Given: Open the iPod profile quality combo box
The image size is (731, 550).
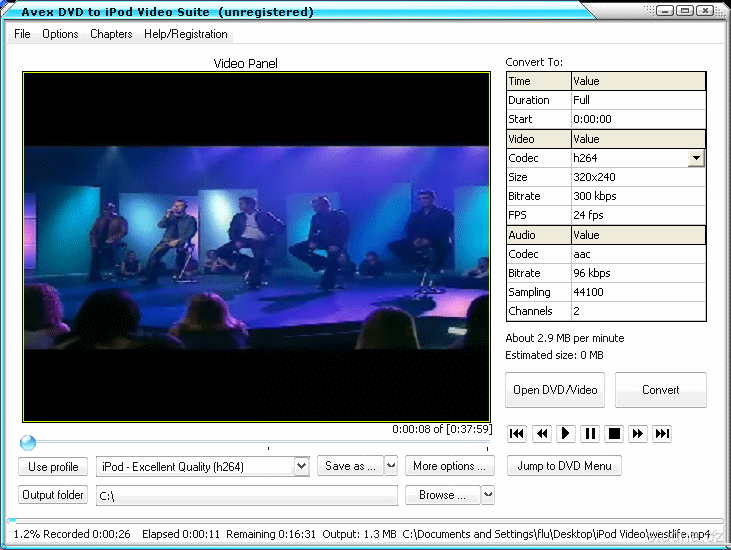Looking at the screenshot, I should (301, 466).
